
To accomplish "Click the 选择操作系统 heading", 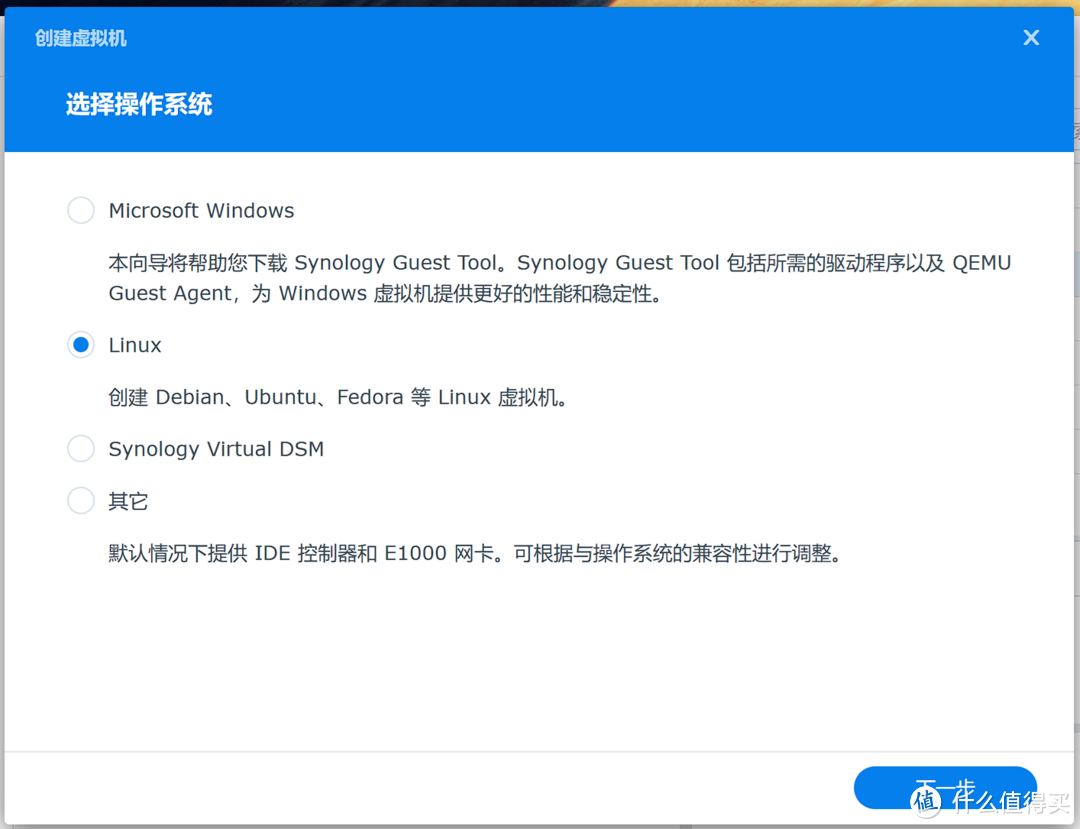I will [x=138, y=104].
